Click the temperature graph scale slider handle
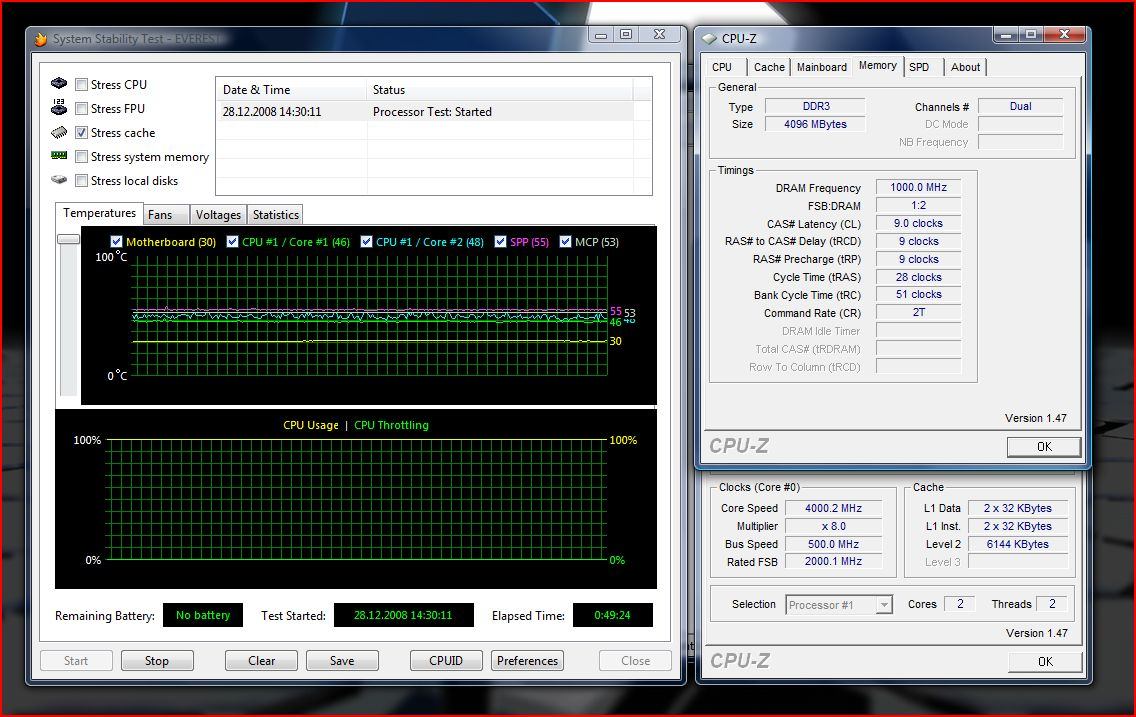 point(68,239)
